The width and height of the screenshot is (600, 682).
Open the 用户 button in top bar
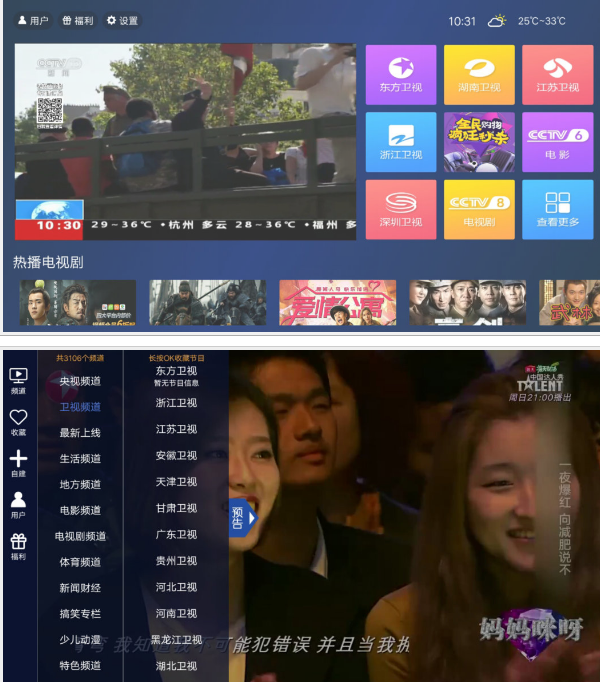(33, 20)
